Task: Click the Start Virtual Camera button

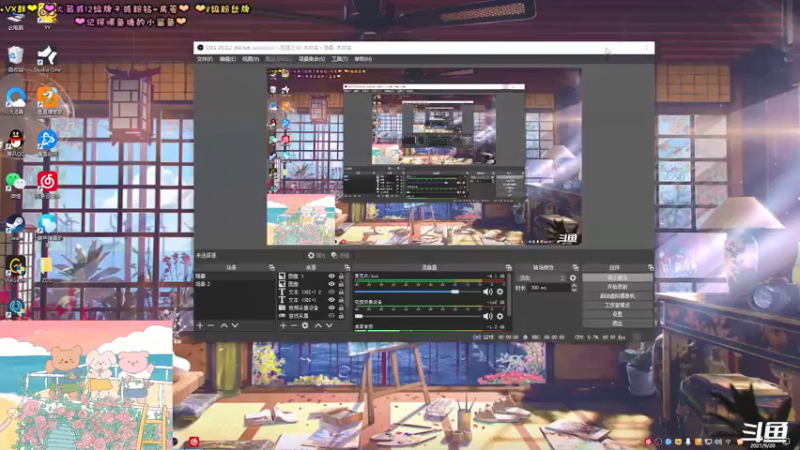Action: pyautogui.click(x=617, y=296)
